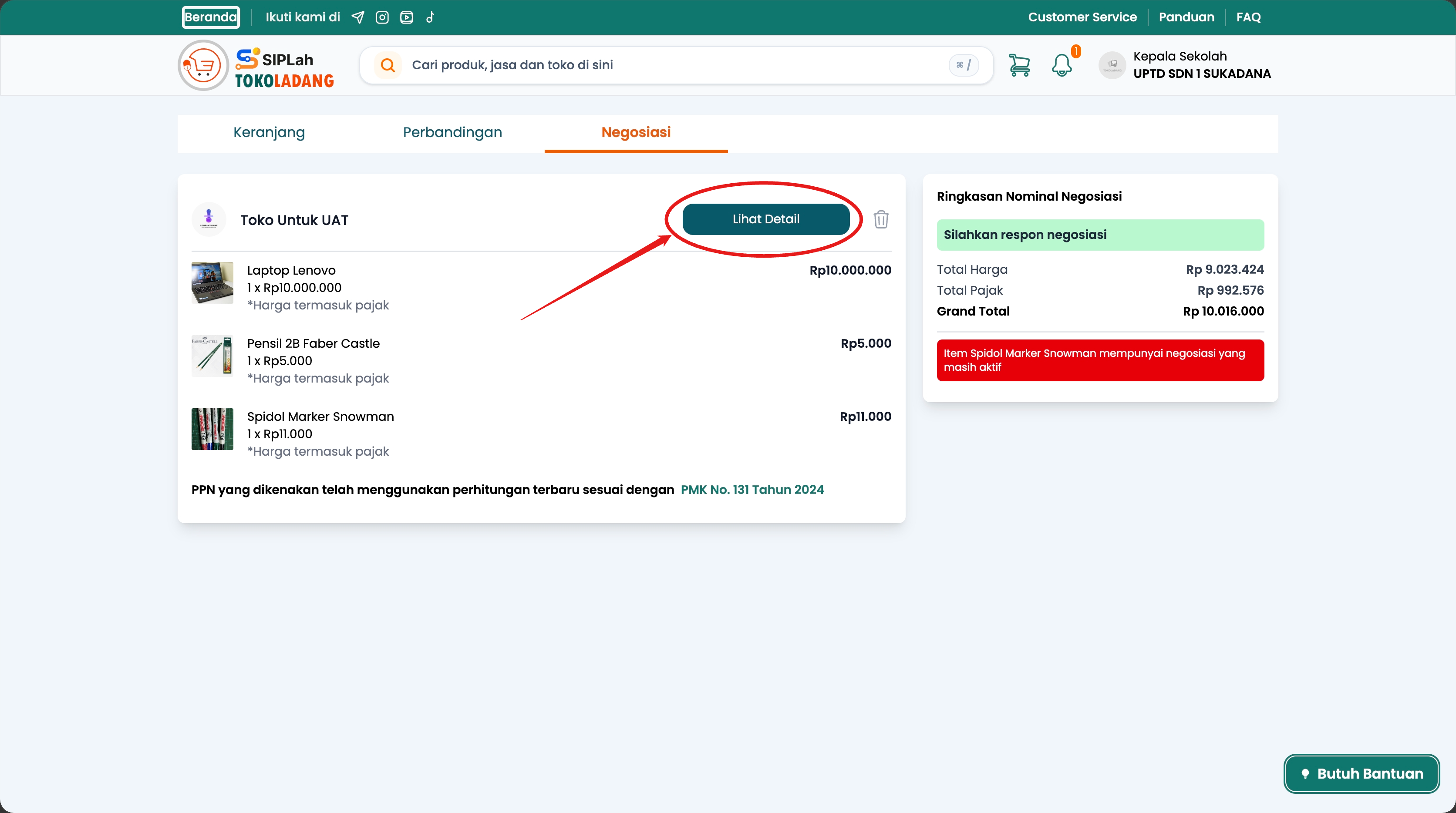Open the Panduan link
Screen dimensions: 1456x813
(1186, 17)
